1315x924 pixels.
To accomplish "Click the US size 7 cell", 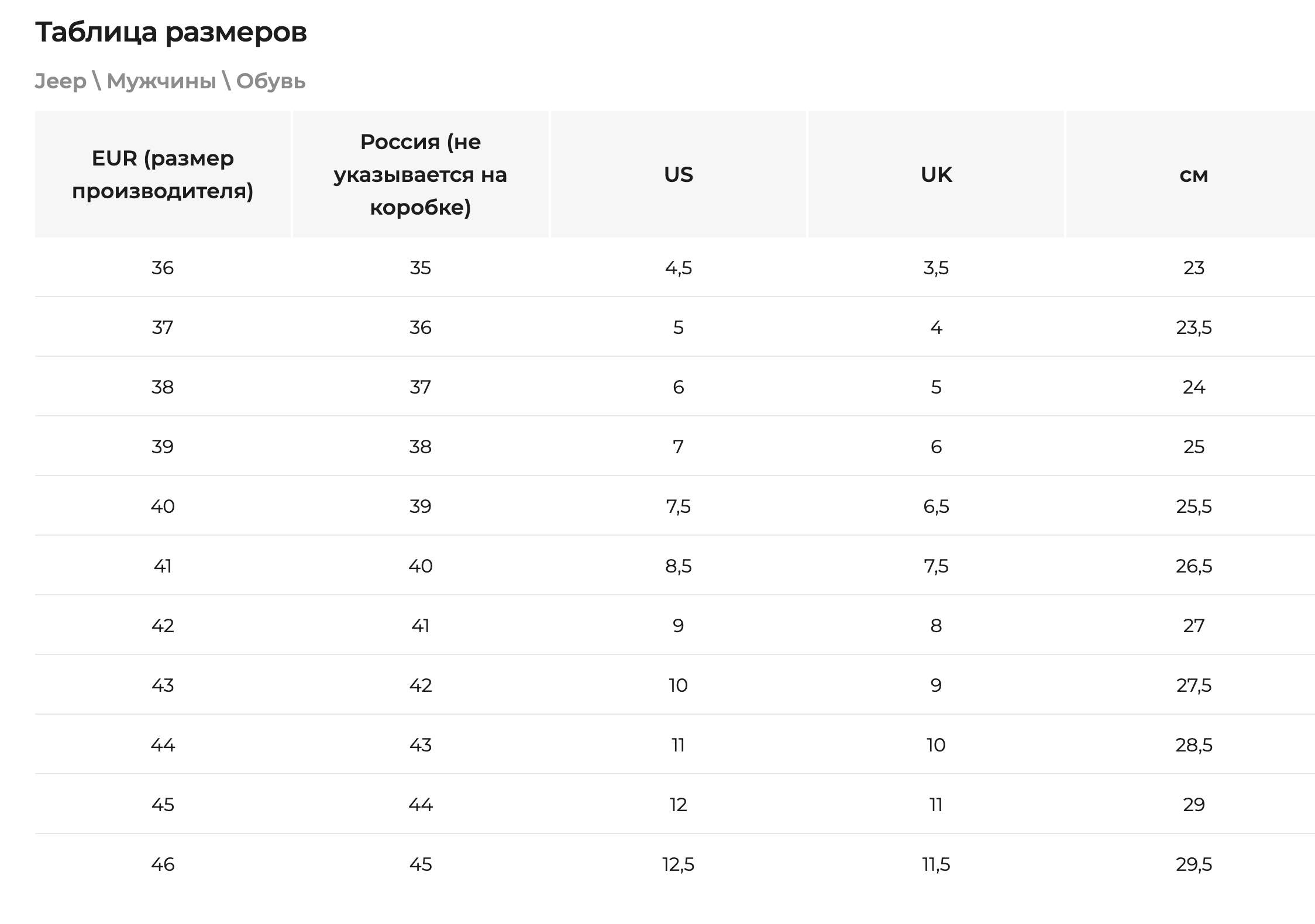I will click(678, 447).
